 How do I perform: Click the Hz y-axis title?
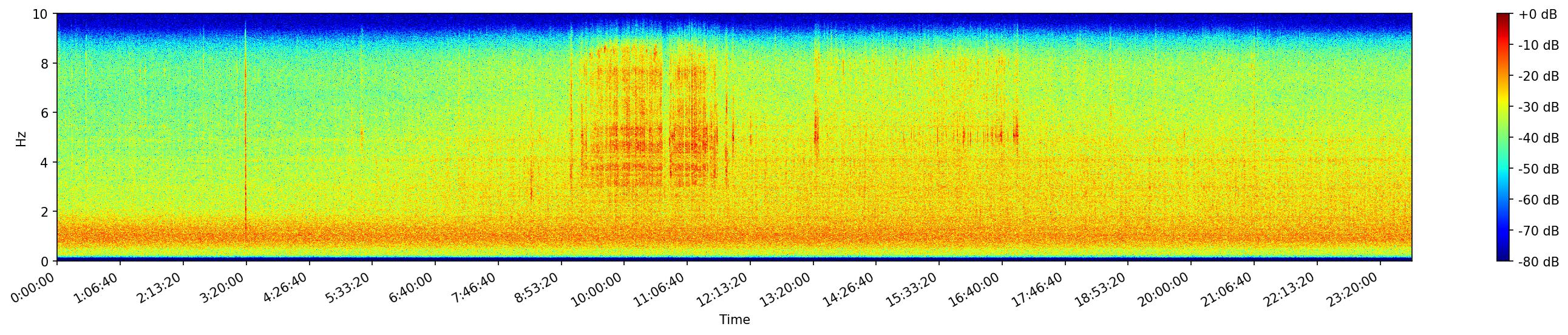pyautogui.click(x=21, y=138)
